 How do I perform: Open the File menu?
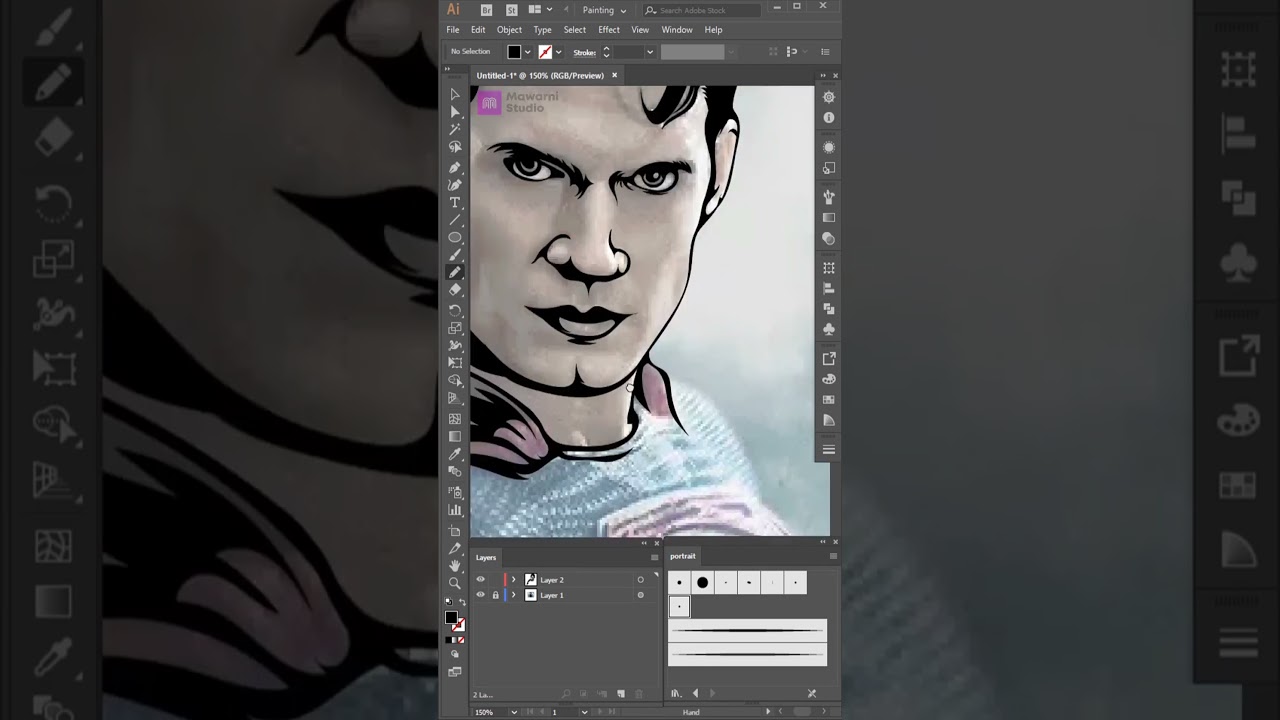pos(453,30)
